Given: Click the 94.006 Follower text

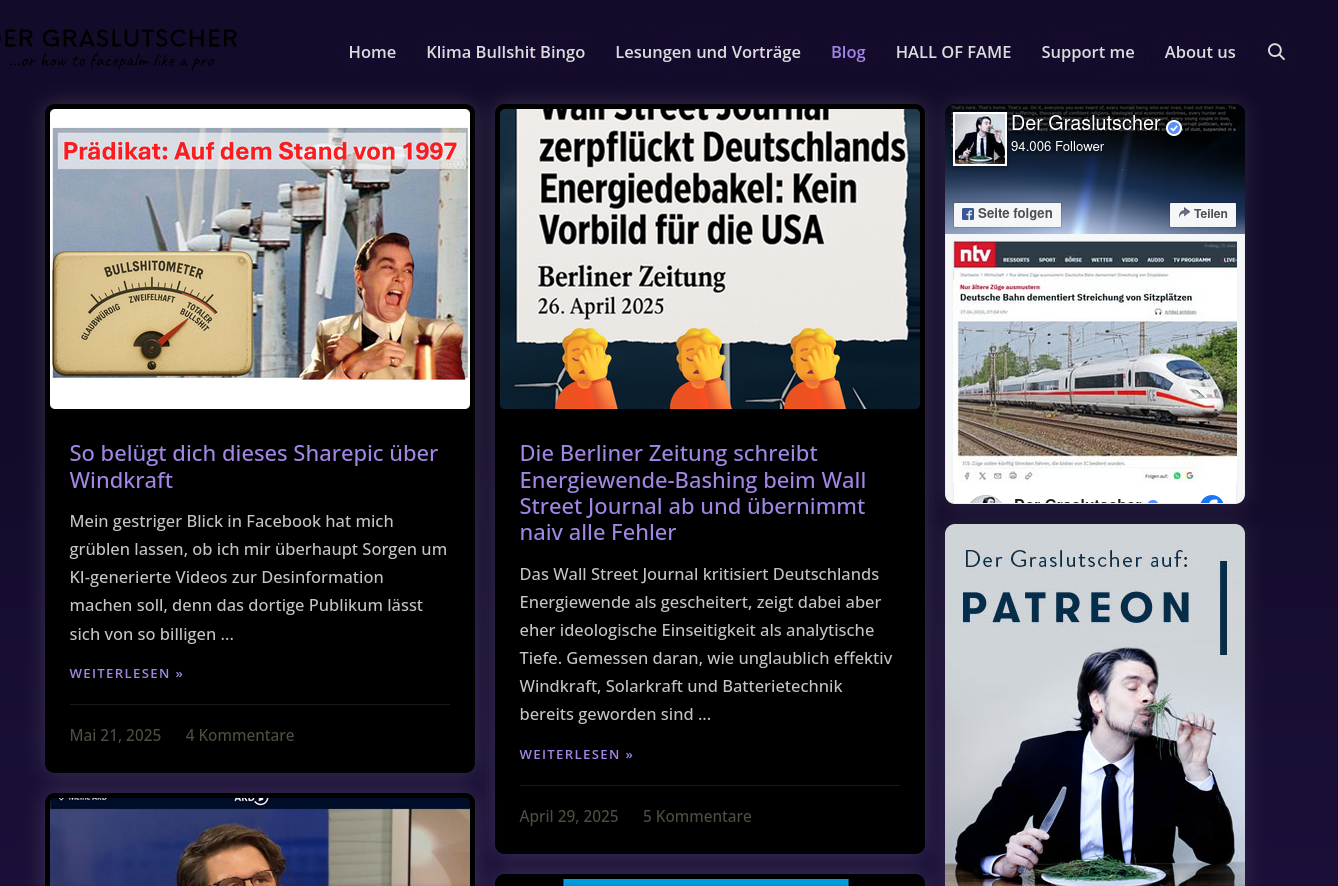Looking at the screenshot, I should [x=1057, y=147].
